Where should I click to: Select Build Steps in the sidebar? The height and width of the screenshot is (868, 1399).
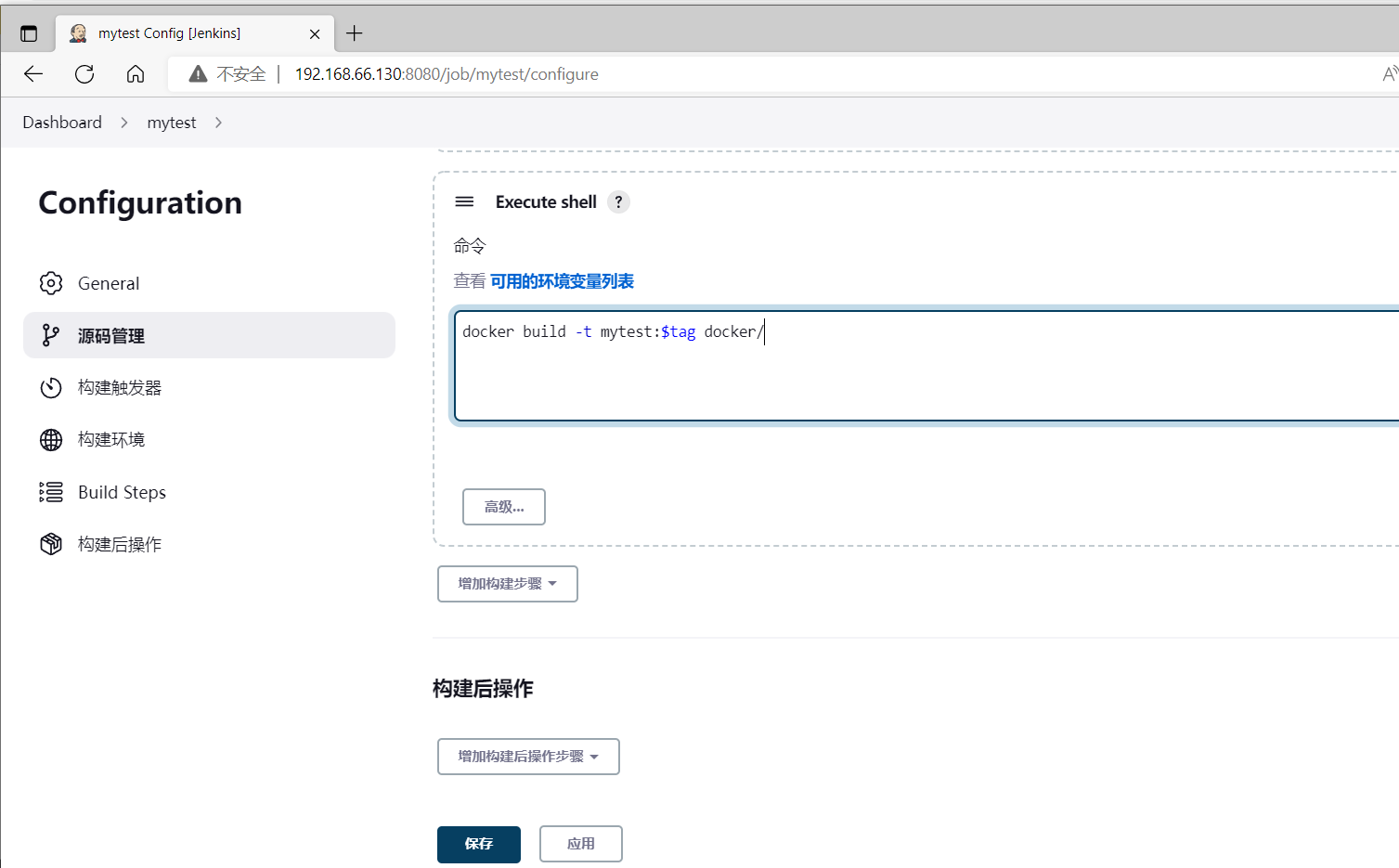coord(209,492)
